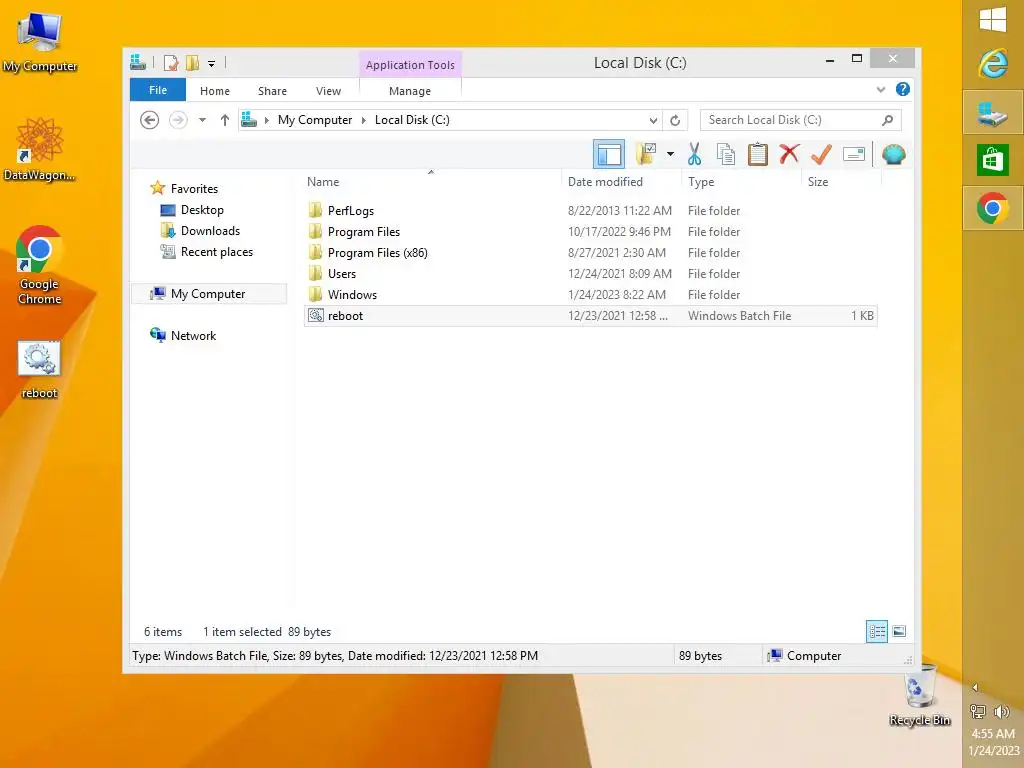This screenshot has height=768, width=1024.
Task: Switch to the Share ribbon tab
Action: (x=272, y=91)
